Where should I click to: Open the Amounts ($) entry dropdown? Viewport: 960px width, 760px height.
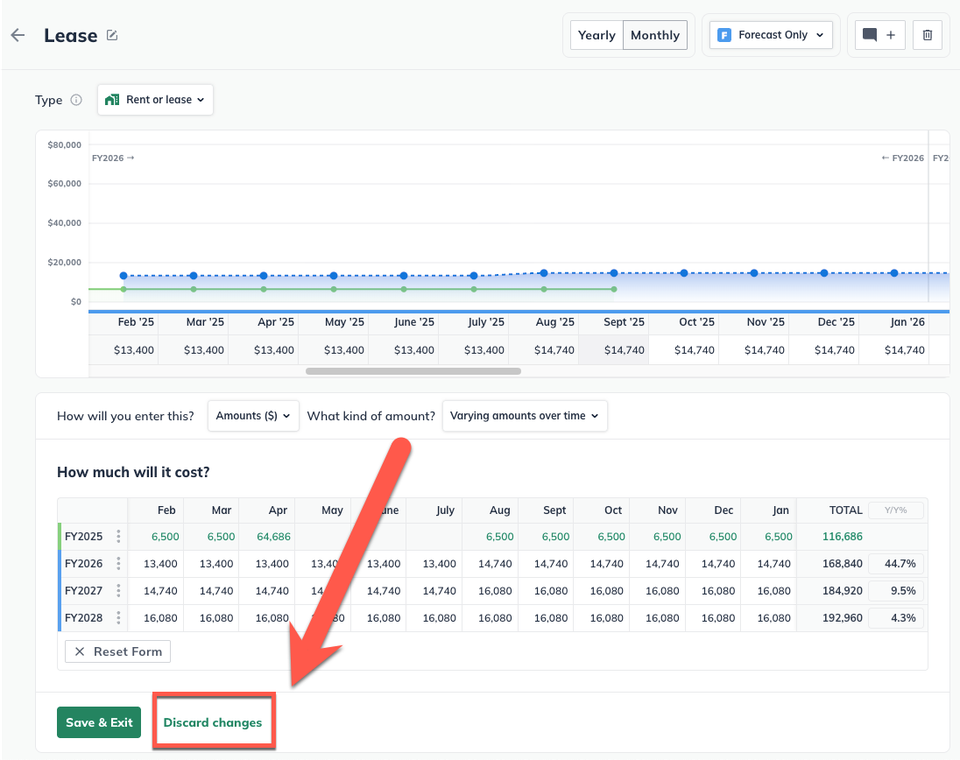pos(253,416)
